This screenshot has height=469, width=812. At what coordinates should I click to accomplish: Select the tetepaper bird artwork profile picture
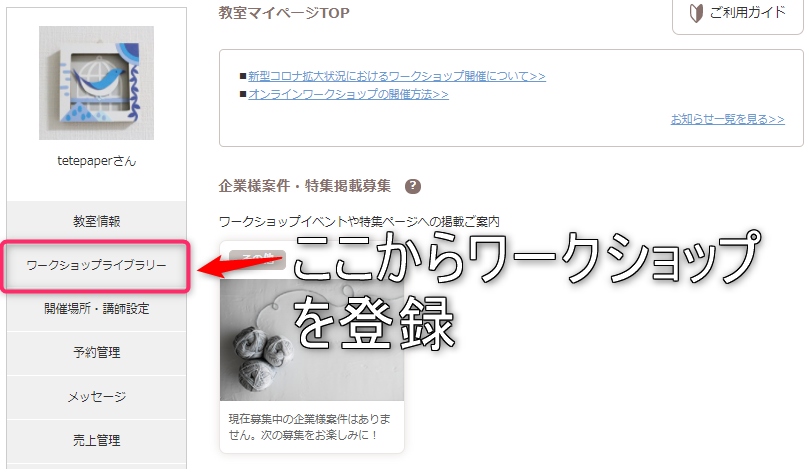pyautogui.click(x=96, y=83)
